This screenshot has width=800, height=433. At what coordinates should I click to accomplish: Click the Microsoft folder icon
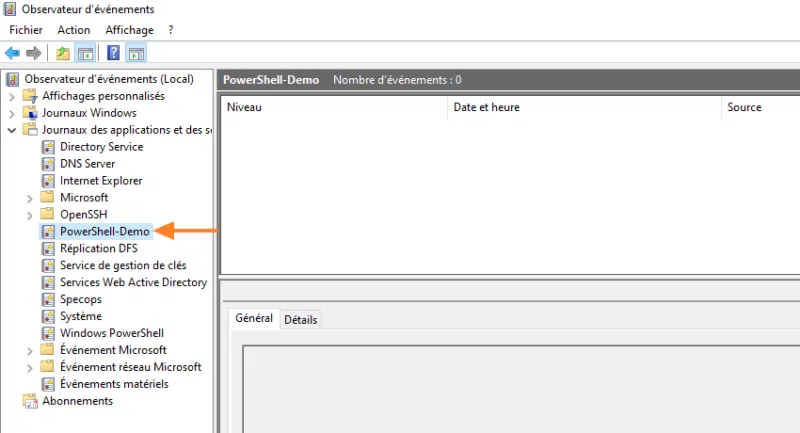47,197
